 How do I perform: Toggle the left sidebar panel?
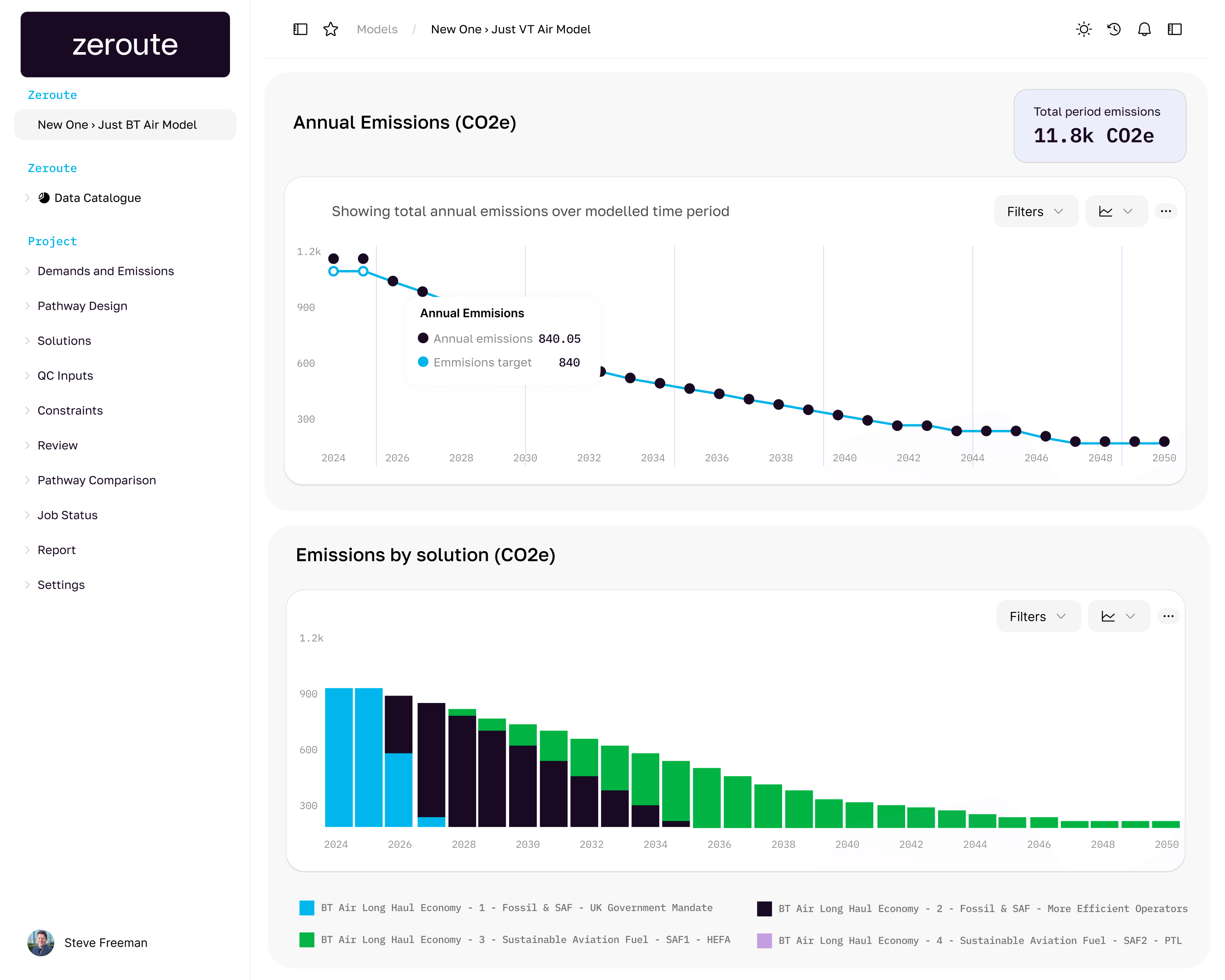pos(299,29)
